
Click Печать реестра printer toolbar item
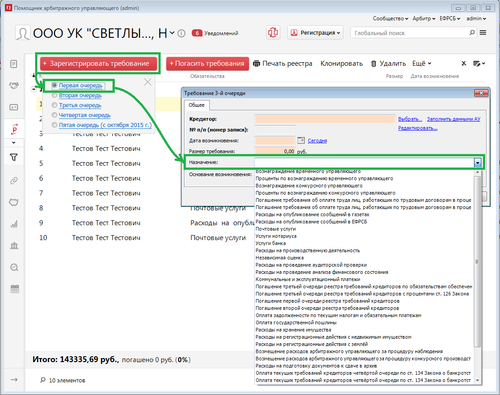[283, 63]
